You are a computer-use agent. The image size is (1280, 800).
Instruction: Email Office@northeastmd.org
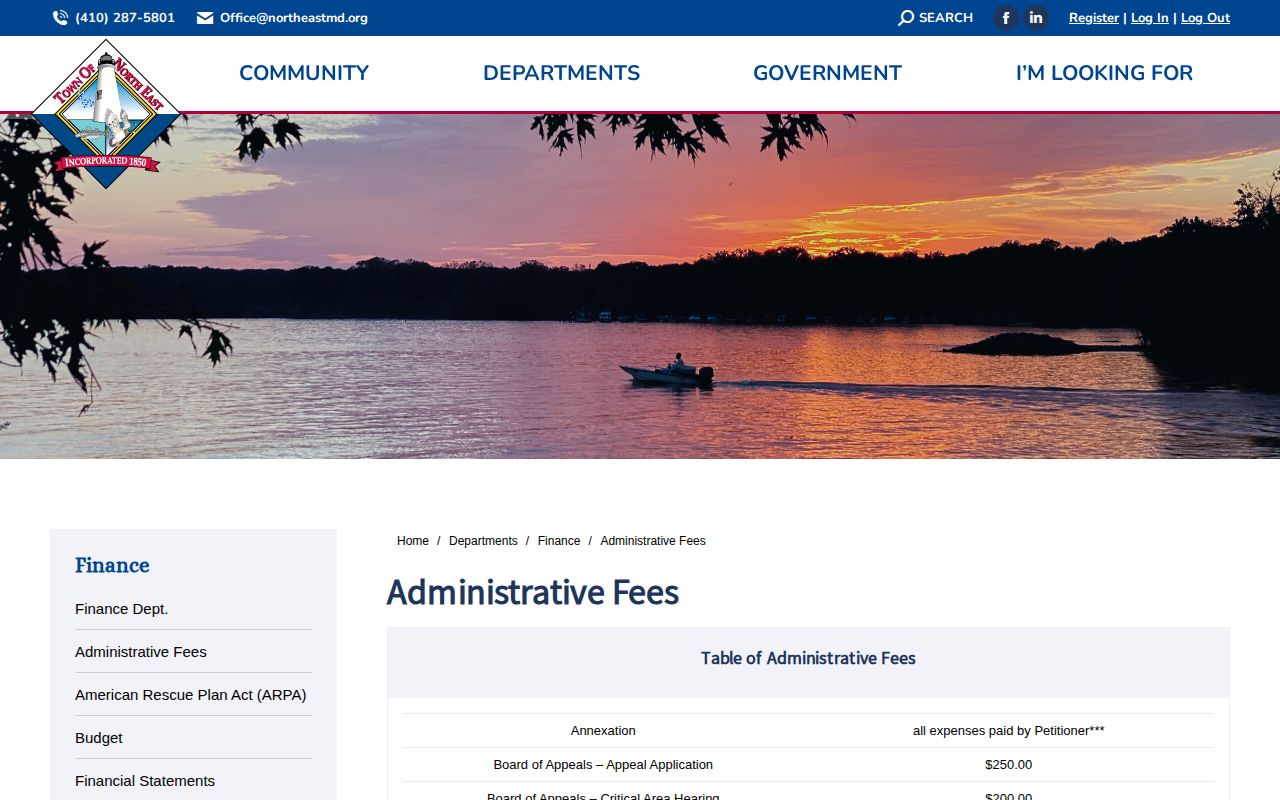tap(294, 18)
